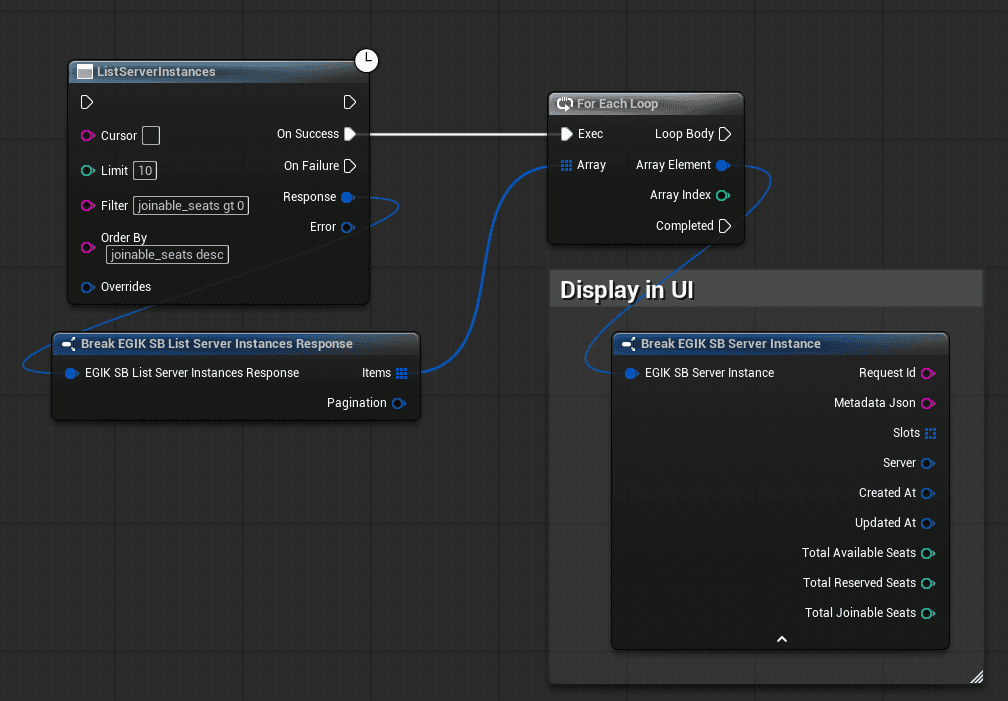This screenshot has height=701, width=1008.
Task: Click the Array Element output pin
Action: click(722, 165)
